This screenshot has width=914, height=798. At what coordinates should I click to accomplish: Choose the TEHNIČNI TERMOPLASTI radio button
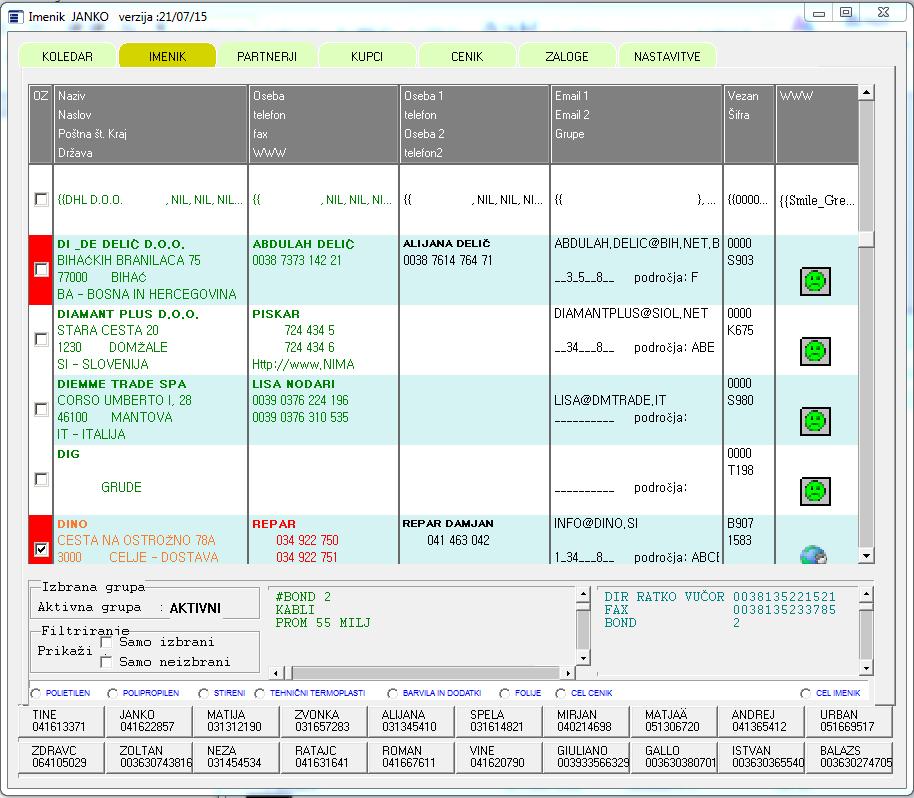[x=260, y=693]
